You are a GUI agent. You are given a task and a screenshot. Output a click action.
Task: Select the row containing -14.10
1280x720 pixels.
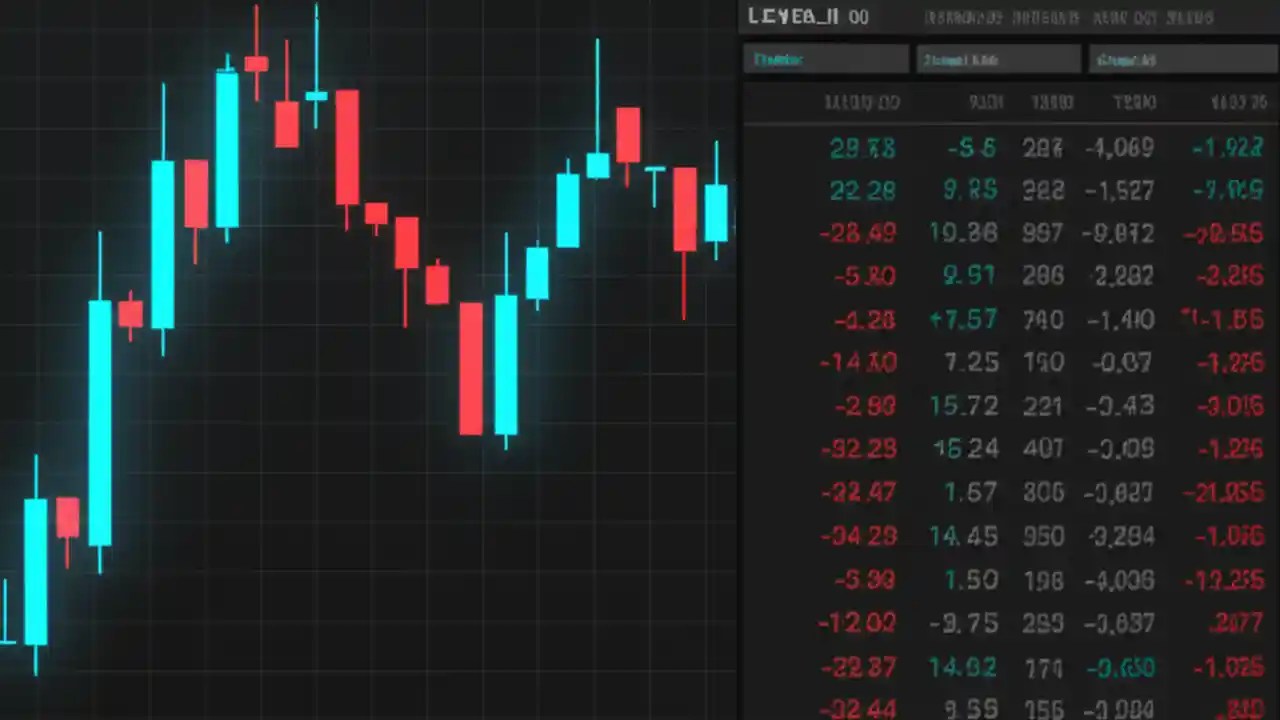[857, 362]
